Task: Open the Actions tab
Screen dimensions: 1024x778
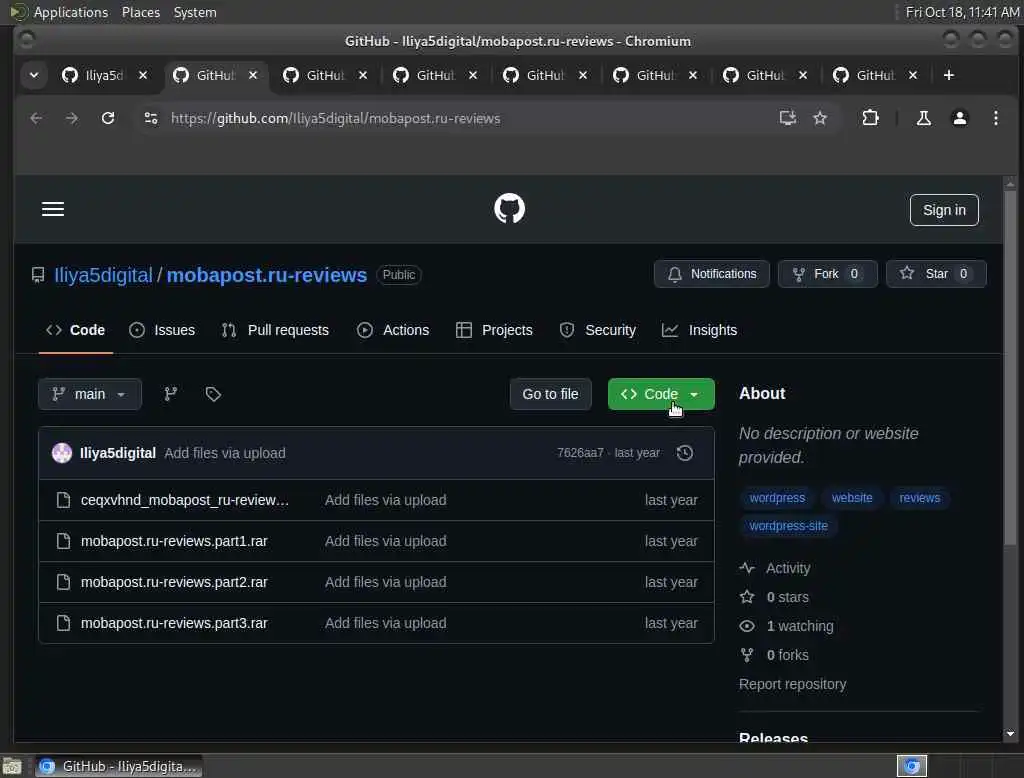Action: pos(393,330)
